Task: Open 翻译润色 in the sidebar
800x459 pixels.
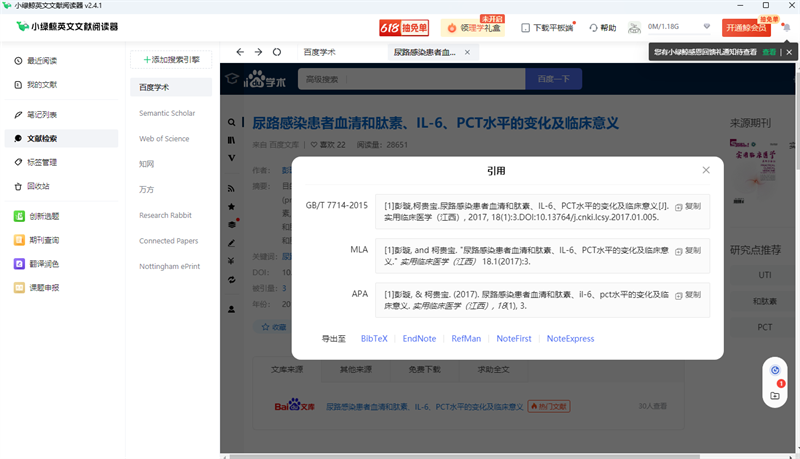Action: coord(42,264)
